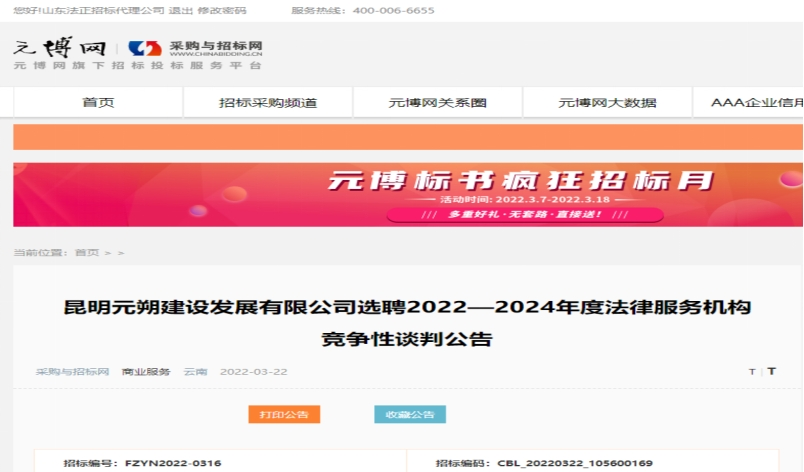
Task: Open the 元博标书疯狂招标月 promotional banner
Action: click(408, 194)
